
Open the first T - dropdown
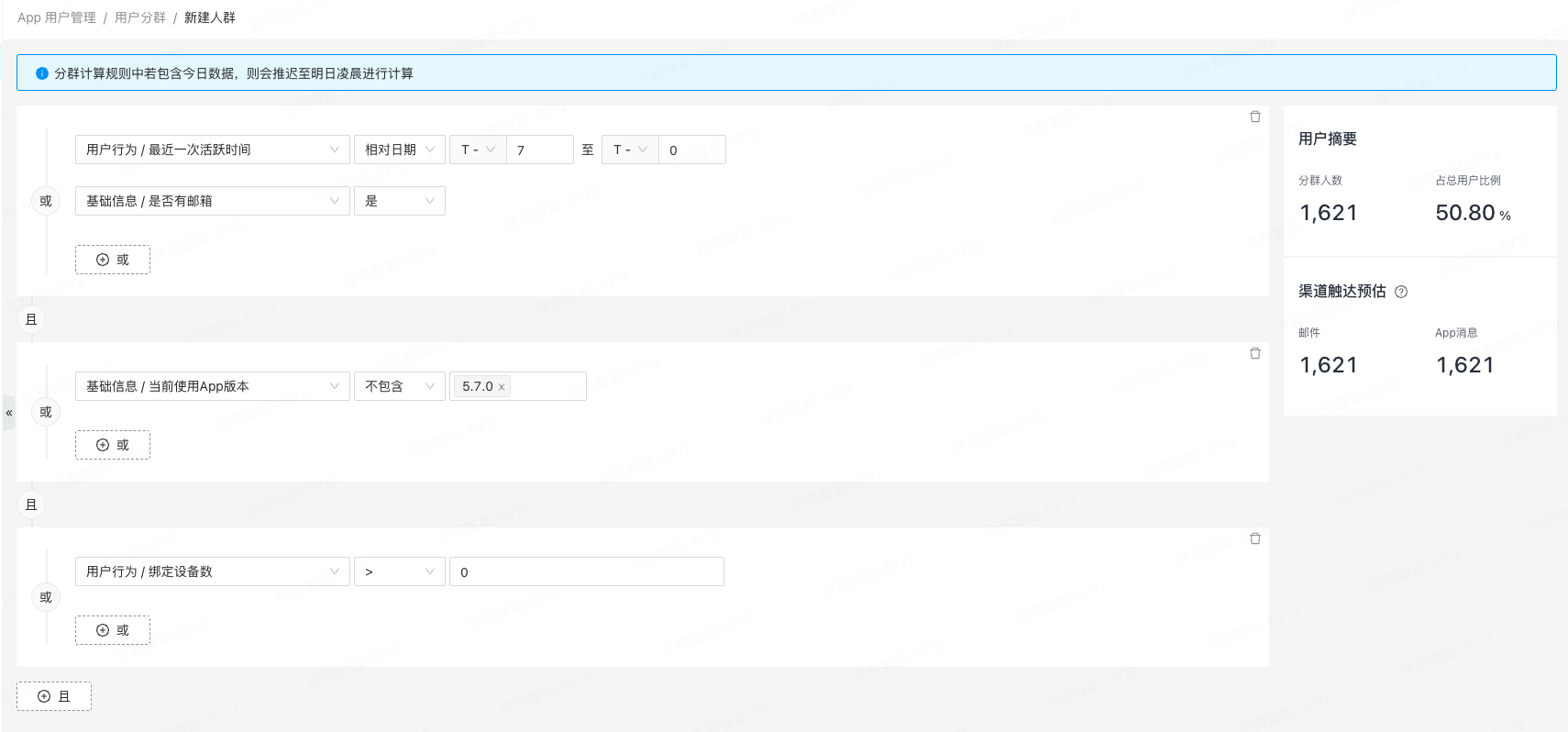(x=478, y=150)
